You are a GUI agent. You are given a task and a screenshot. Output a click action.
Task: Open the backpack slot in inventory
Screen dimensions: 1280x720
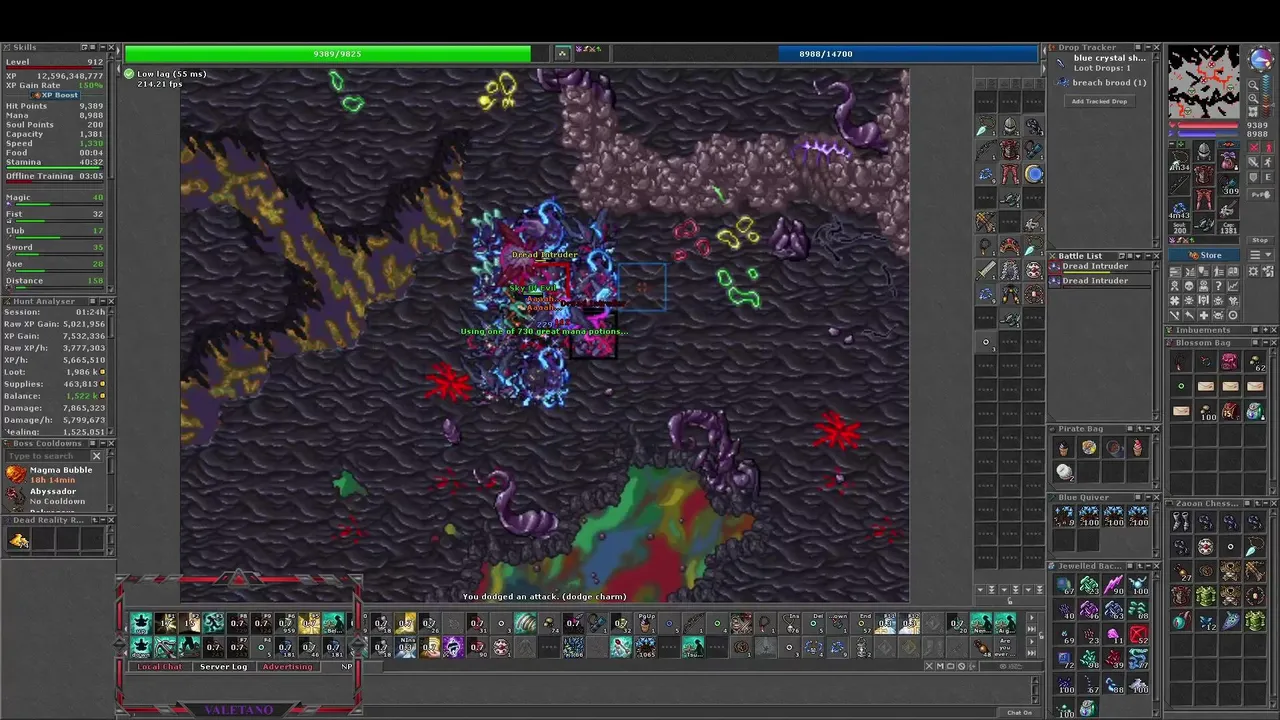pos(1228,159)
